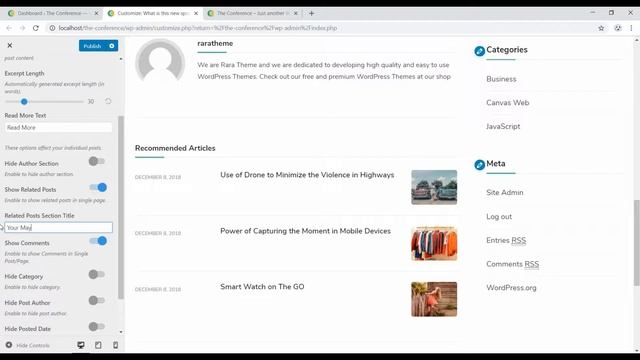Edit the Meta widget via pencil icon
The height and width of the screenshot is (360, 640).
pyautogui.click(x=480, y=165)
